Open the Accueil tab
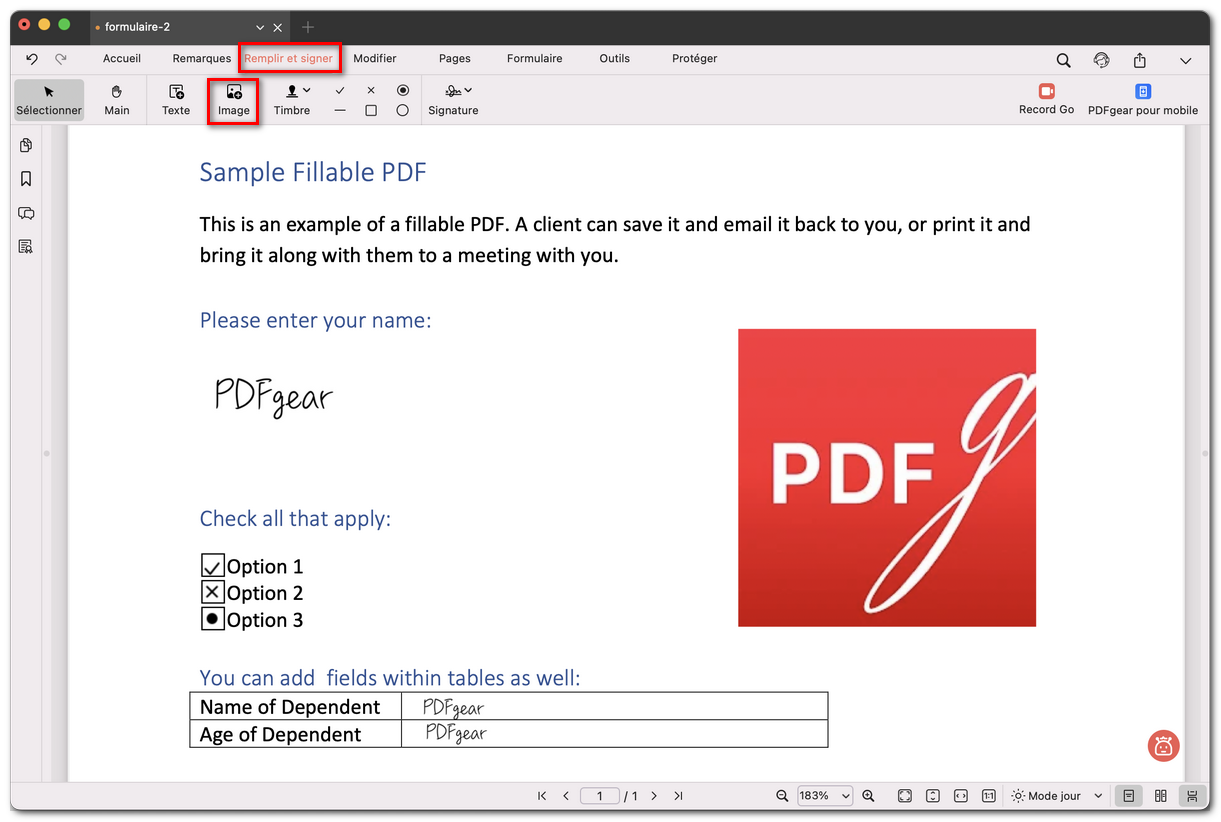Viewport: 1221px width, 822px height. 122,59
